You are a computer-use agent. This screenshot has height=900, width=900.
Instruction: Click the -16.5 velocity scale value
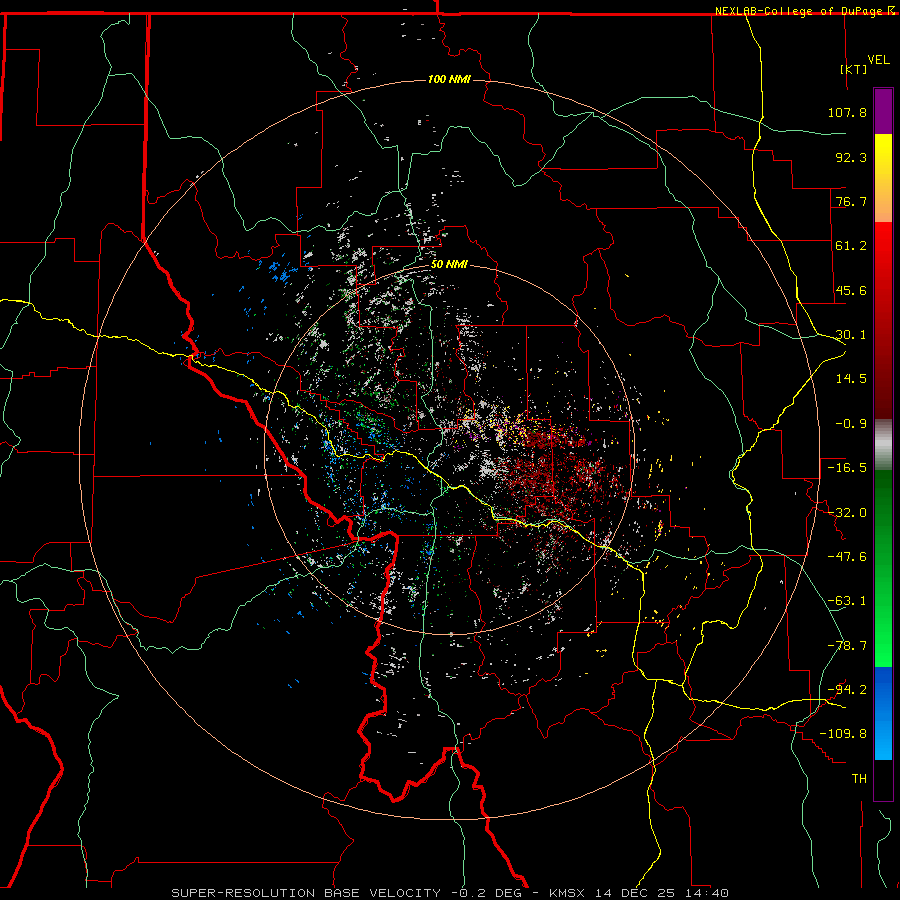coord(847,468)
